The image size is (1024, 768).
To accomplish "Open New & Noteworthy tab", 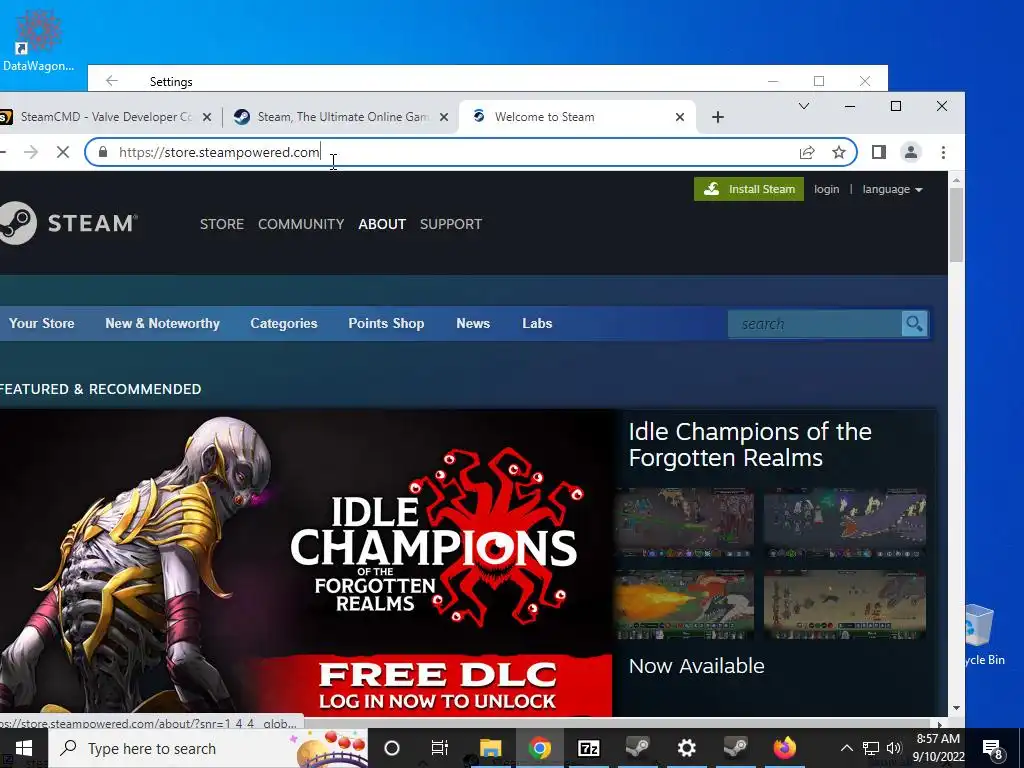I will (x=163, y=323).
